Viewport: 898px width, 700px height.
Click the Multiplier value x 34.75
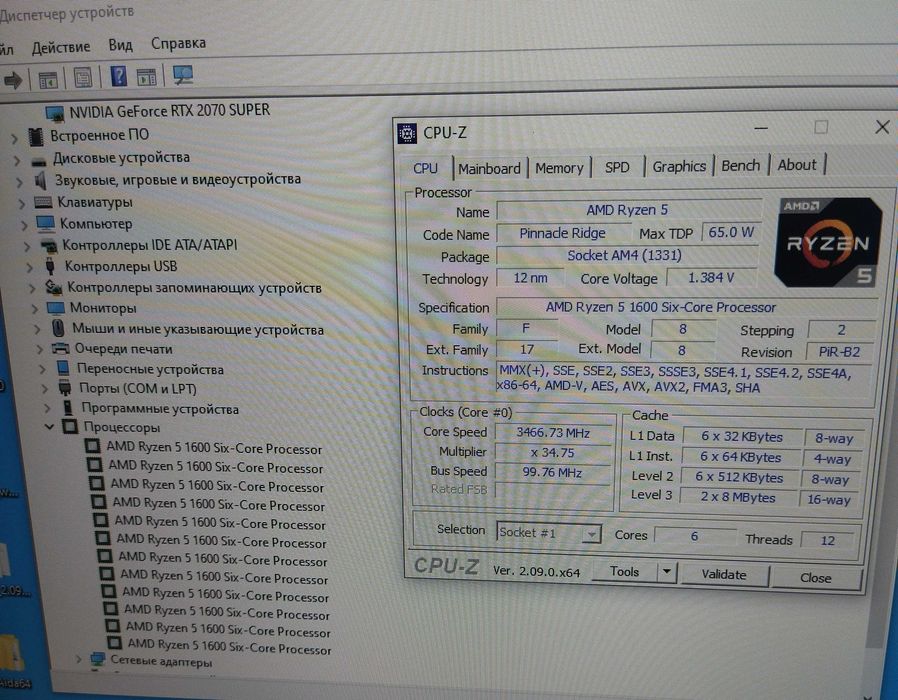click(552, 453)
